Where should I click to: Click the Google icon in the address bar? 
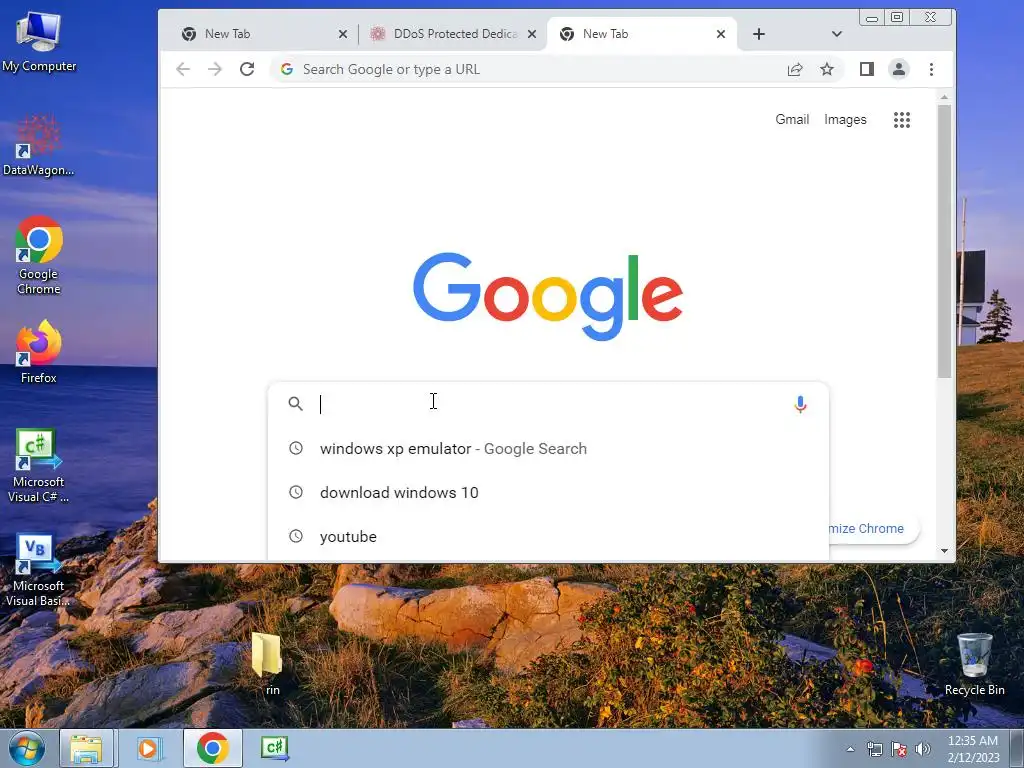point(287,69)
